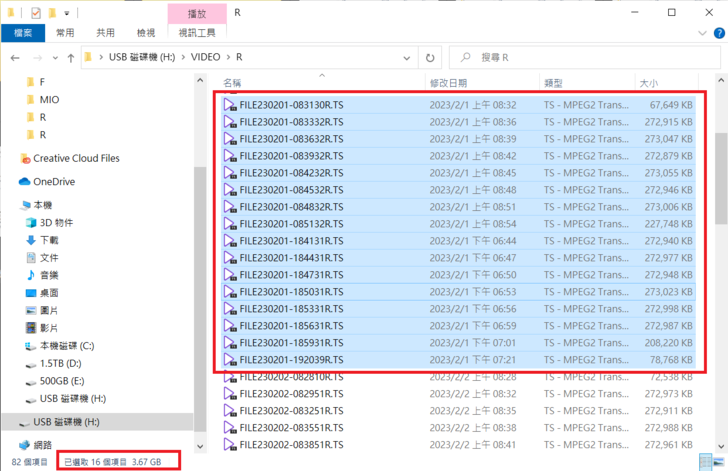
Task: Switch to details view layout icon
Action: 705,462
